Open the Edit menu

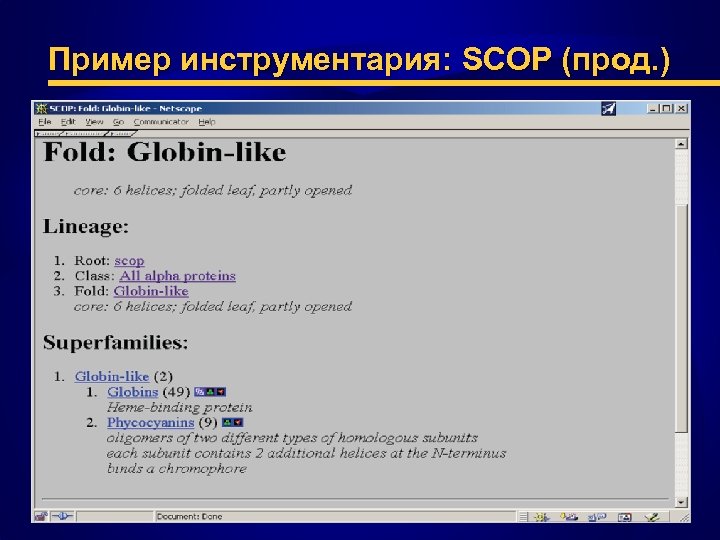pyautogui.click(x=68, y=122)
